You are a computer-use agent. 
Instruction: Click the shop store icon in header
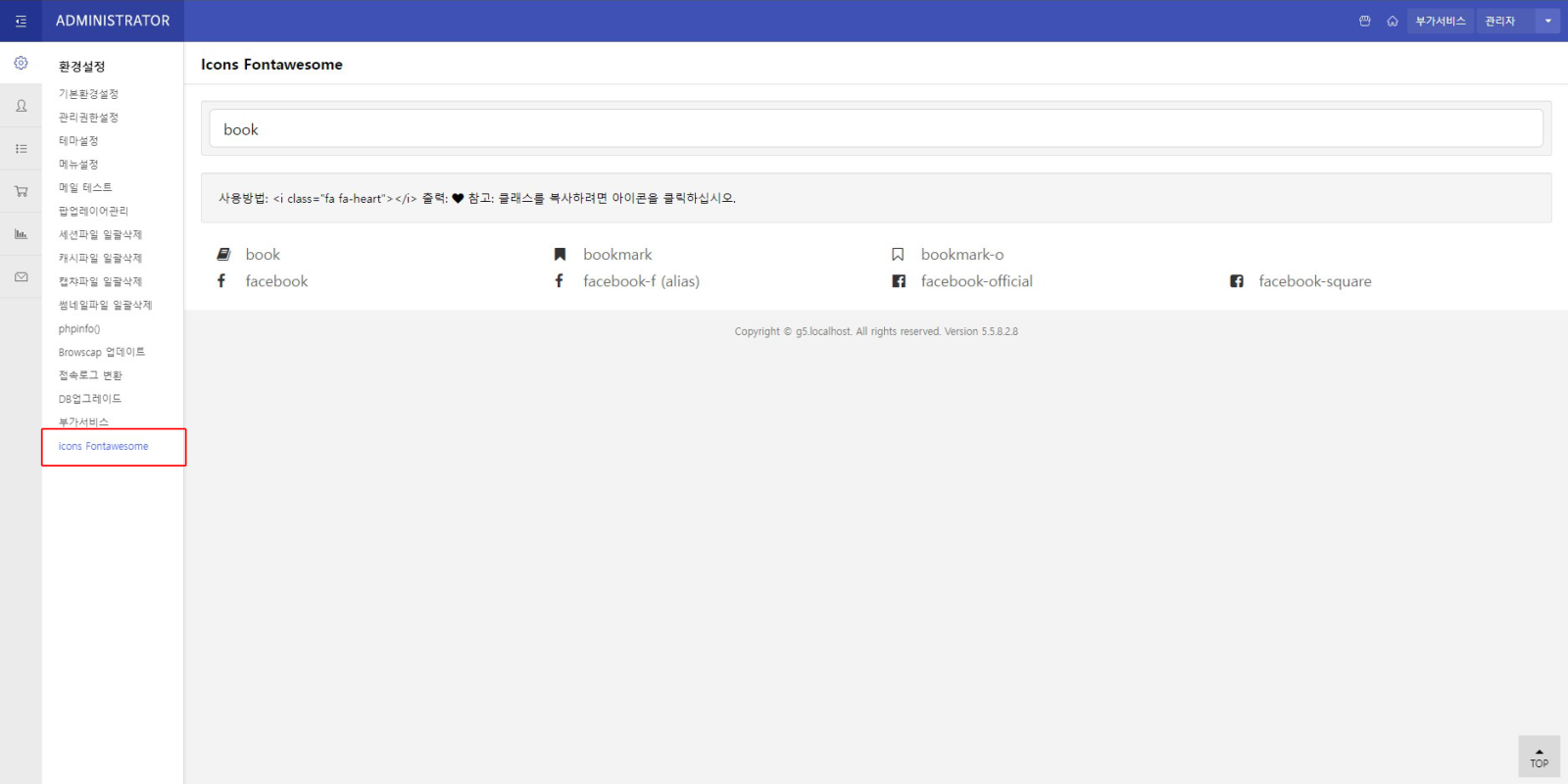point(1364,21)
